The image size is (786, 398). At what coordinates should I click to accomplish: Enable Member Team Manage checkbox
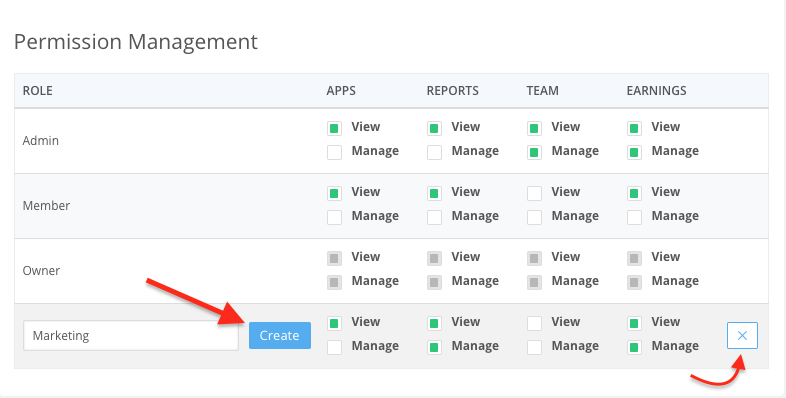[534, 218]
